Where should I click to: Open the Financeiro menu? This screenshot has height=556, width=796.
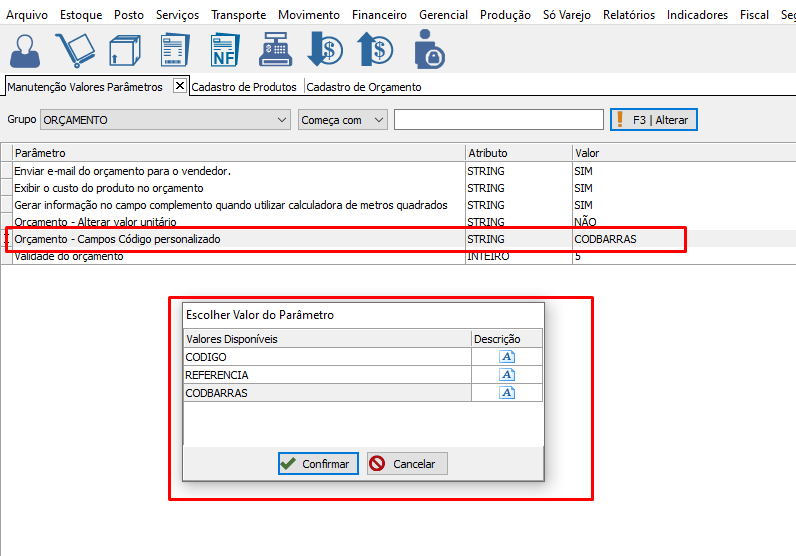379,15
